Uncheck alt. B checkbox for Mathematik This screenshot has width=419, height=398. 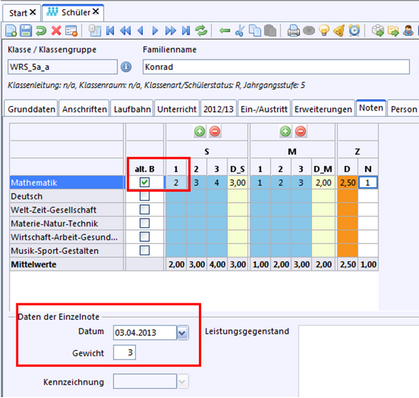145,182
